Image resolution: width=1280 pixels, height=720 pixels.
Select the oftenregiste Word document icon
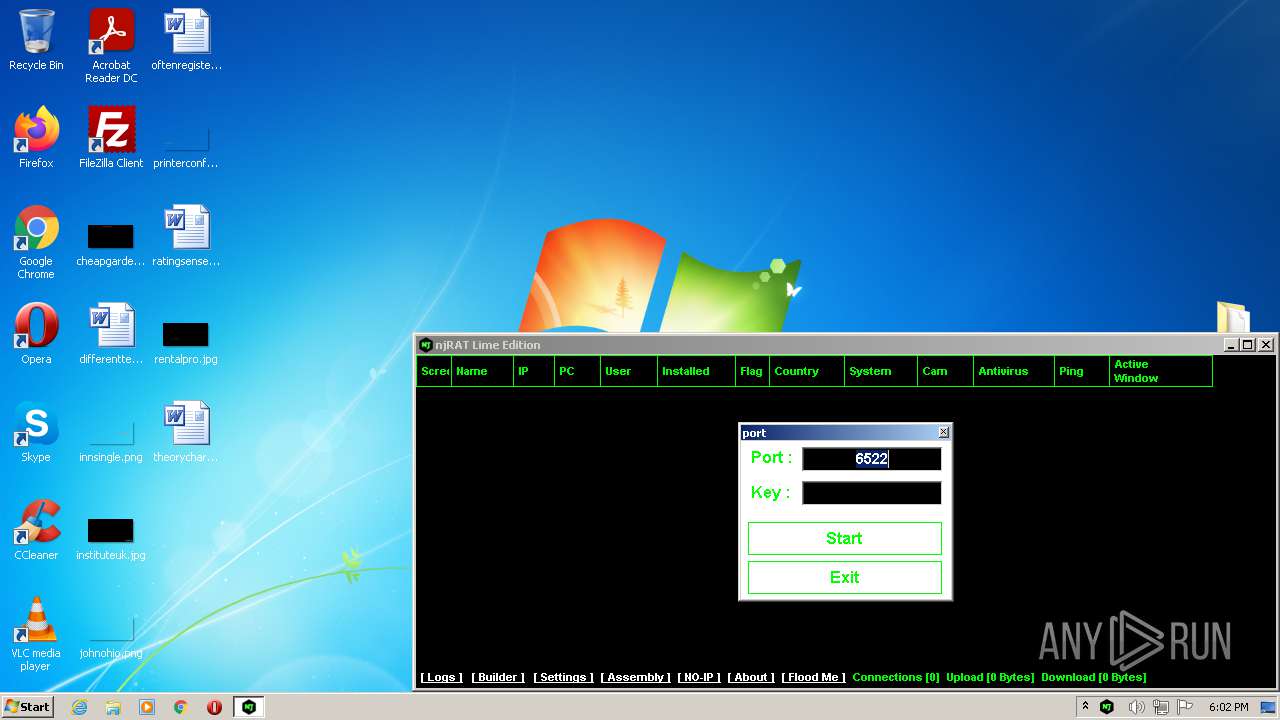187,41
